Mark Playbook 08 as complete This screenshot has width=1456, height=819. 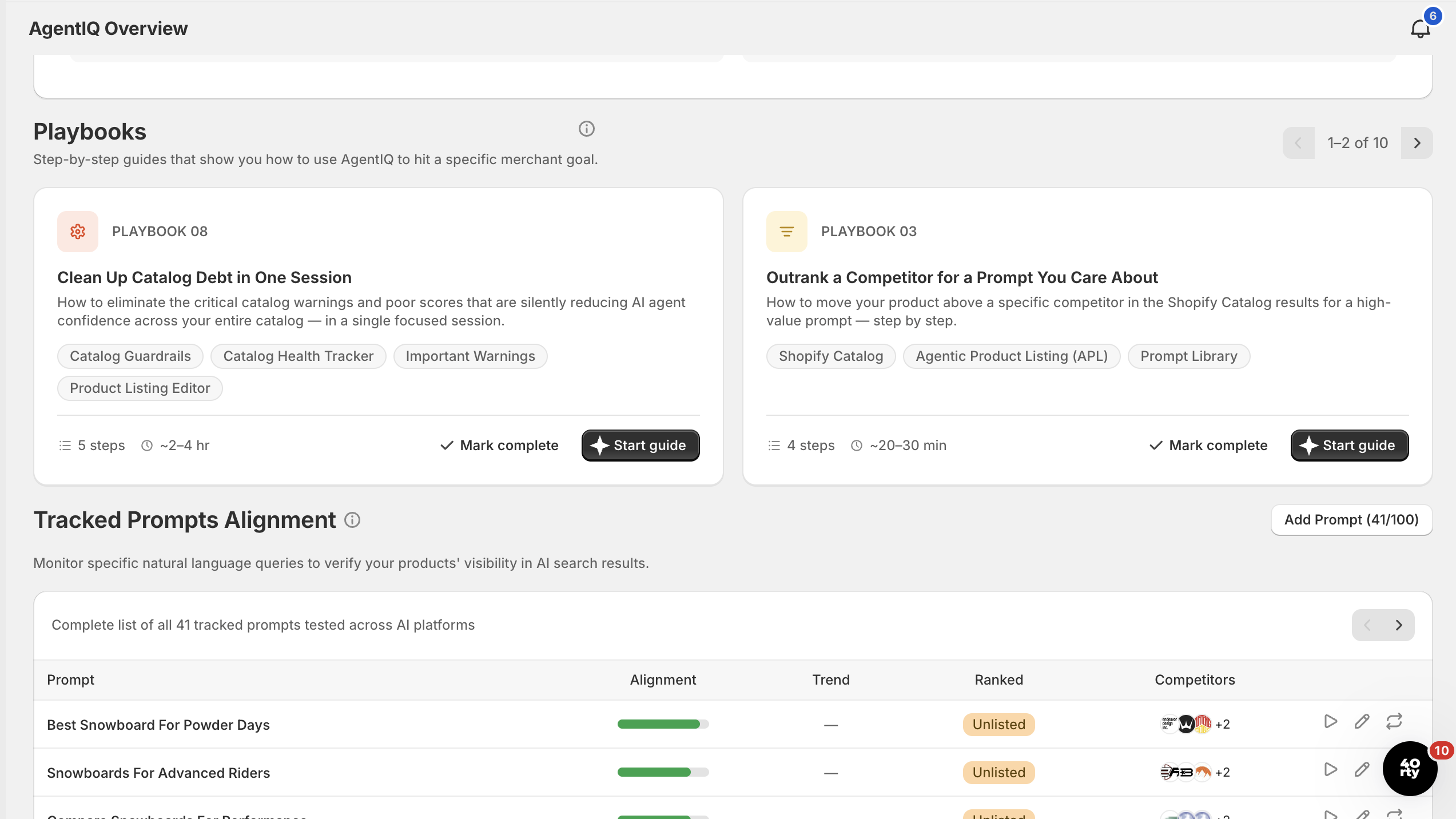point(499,446)
